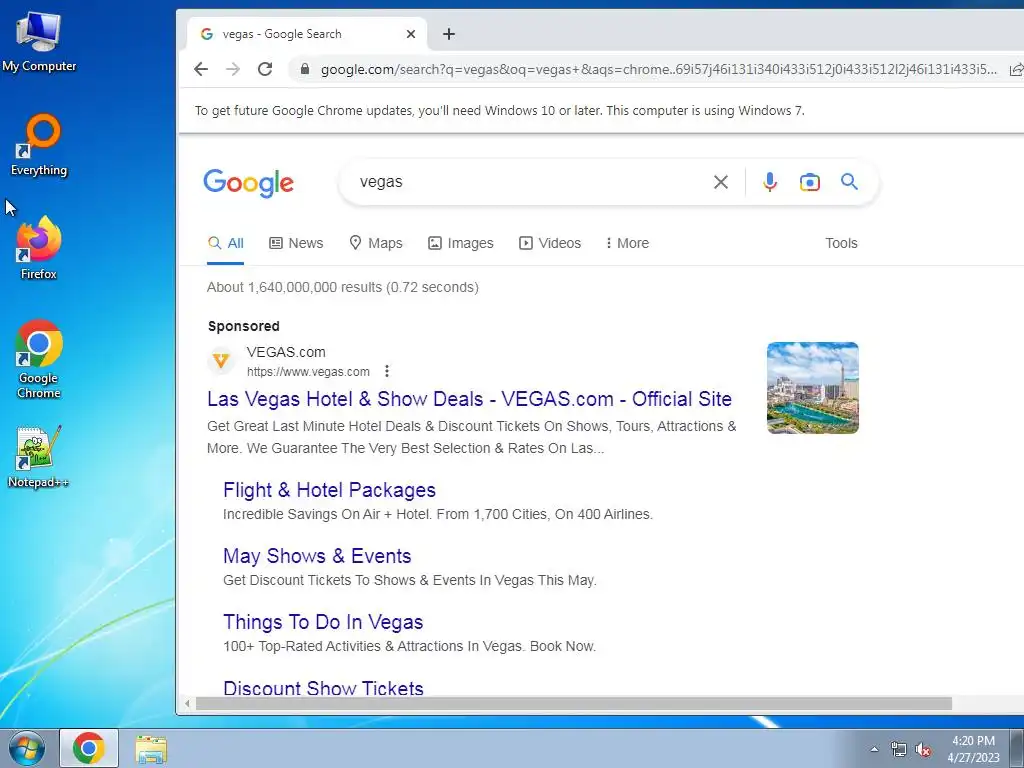Click the forward navigation arrow
This screenshot has height=768, width=1024.
point(233,69)
